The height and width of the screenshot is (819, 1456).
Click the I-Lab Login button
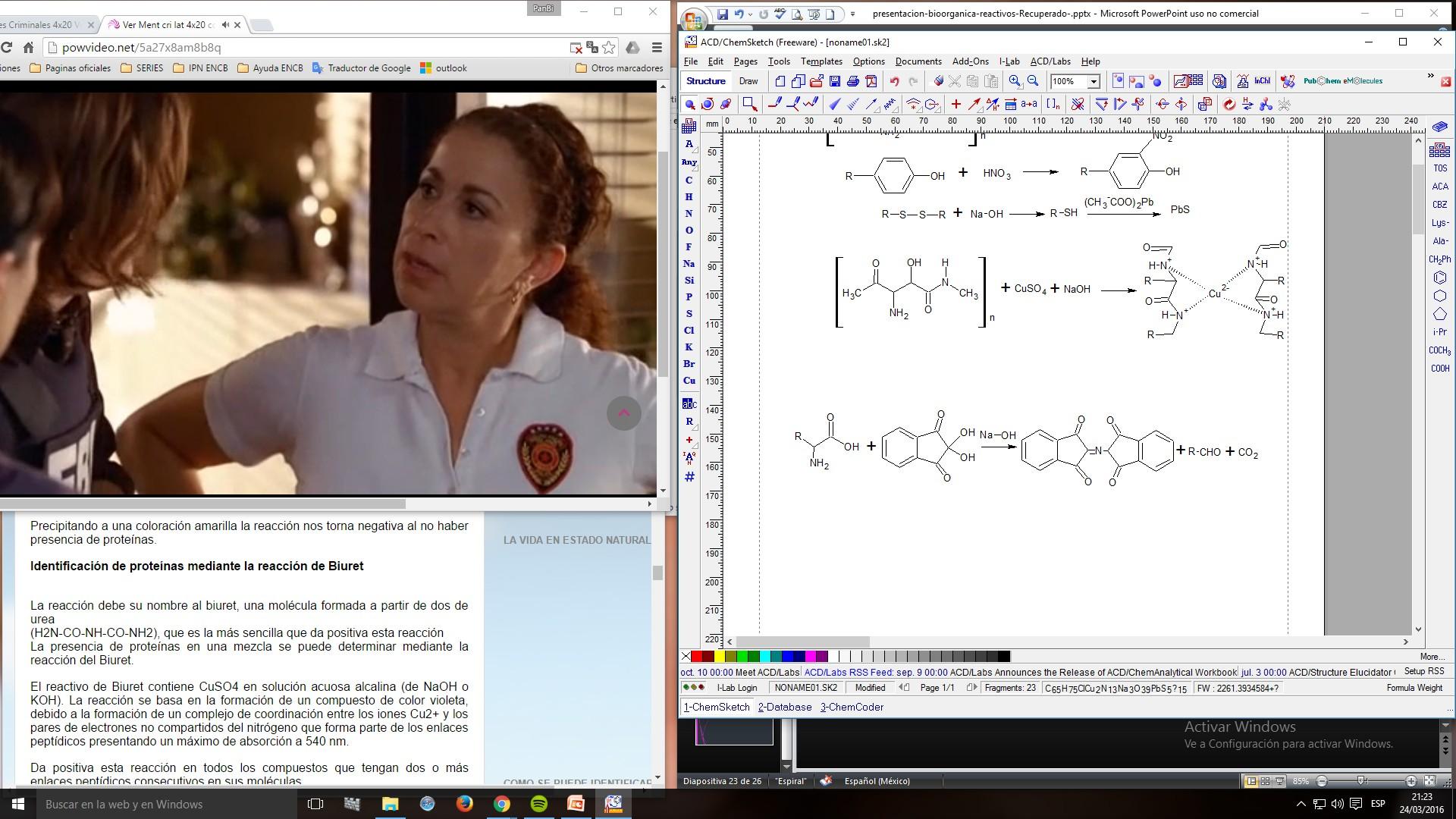click(x=737, y=688)
